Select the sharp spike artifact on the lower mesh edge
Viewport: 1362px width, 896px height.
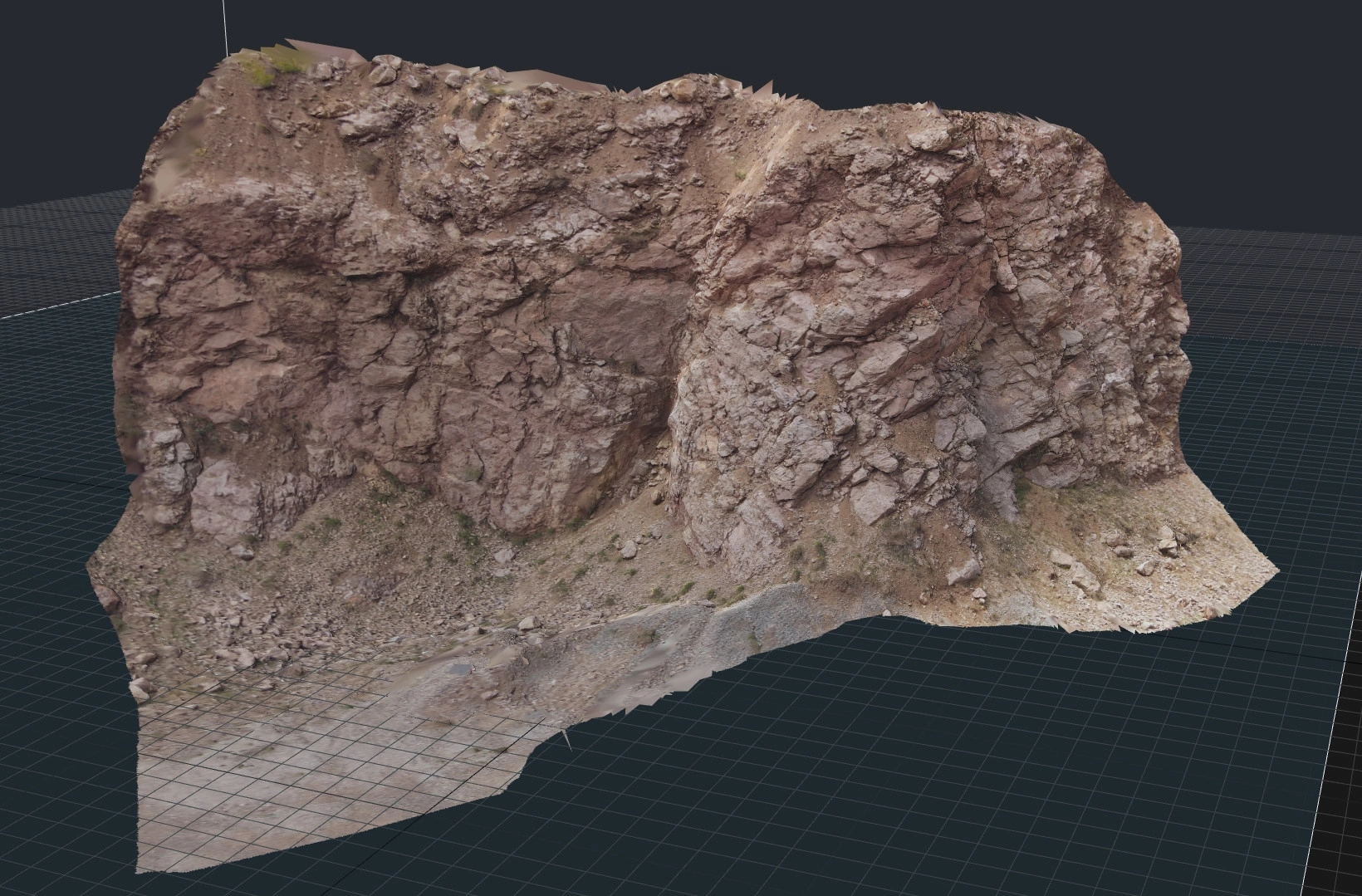(566, 738)
